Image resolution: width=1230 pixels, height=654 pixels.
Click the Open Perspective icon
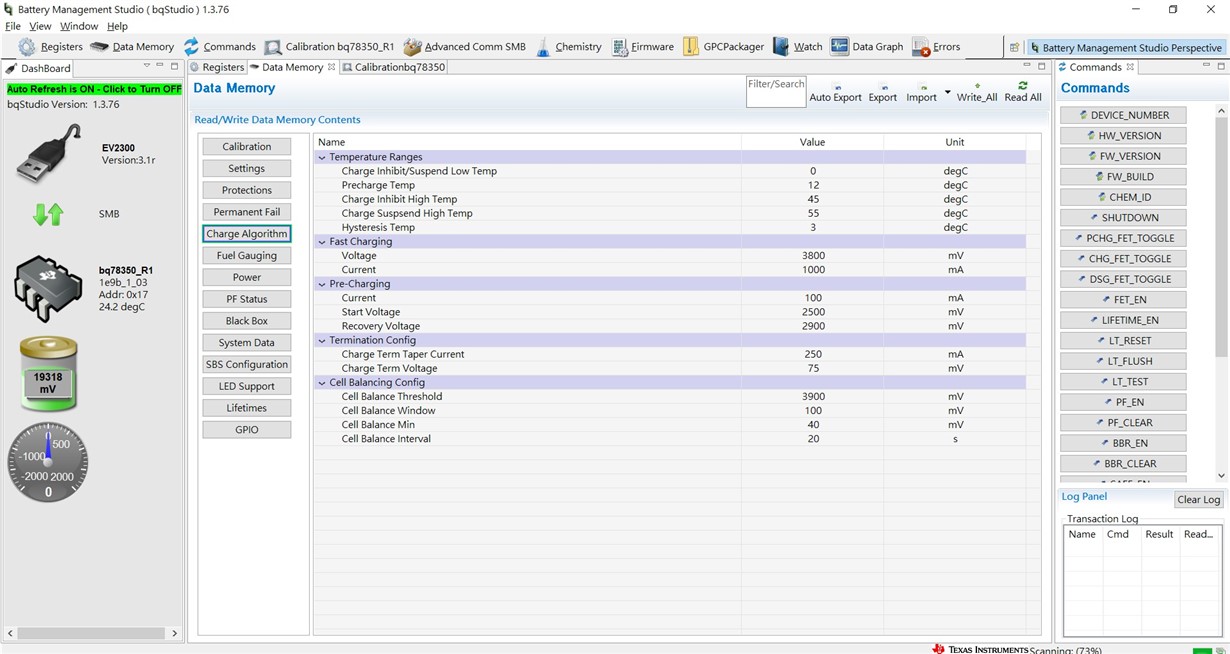(x=1014, y=47)
